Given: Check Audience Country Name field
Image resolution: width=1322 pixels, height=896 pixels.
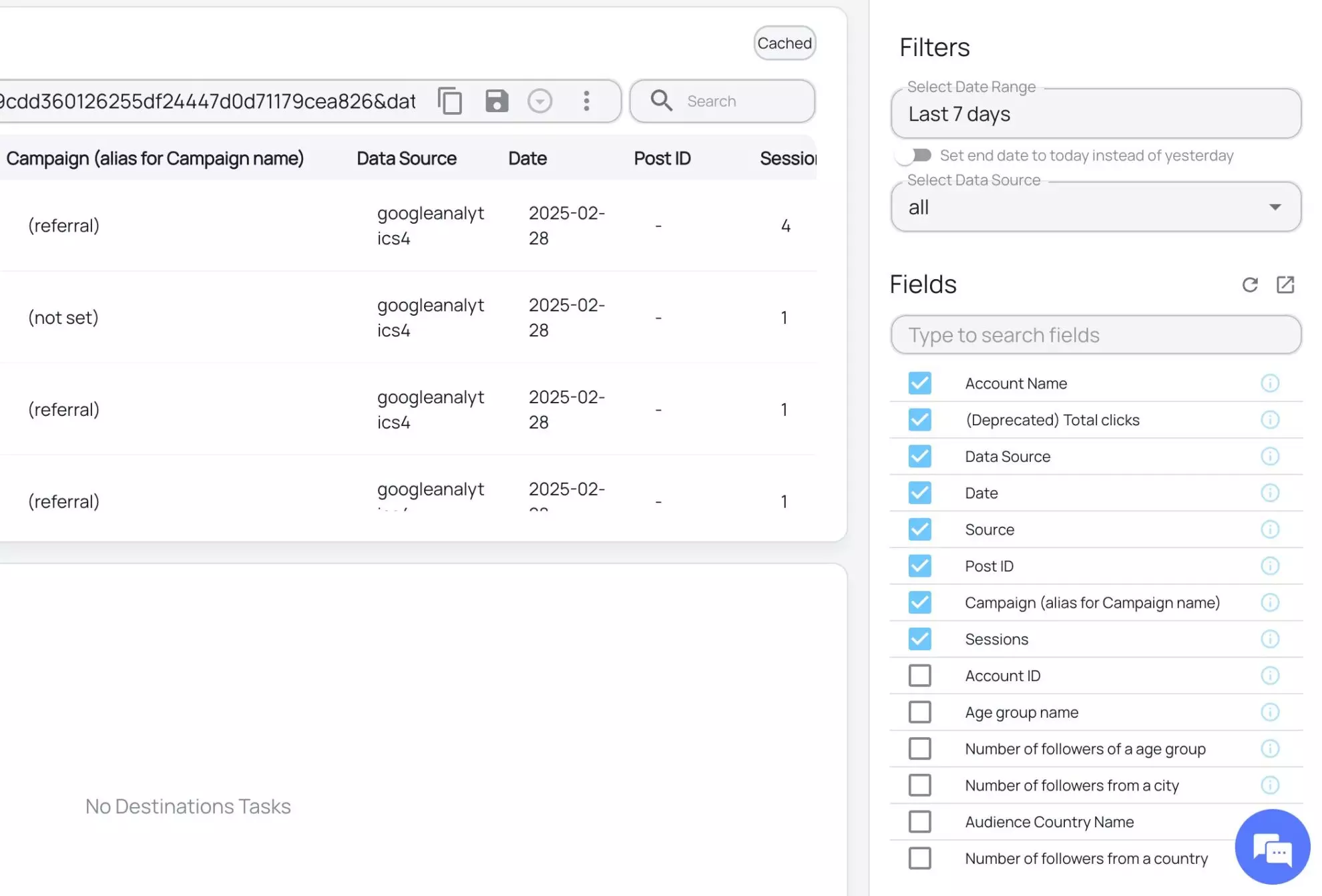Looking at the screenshot, I should 919,822.
